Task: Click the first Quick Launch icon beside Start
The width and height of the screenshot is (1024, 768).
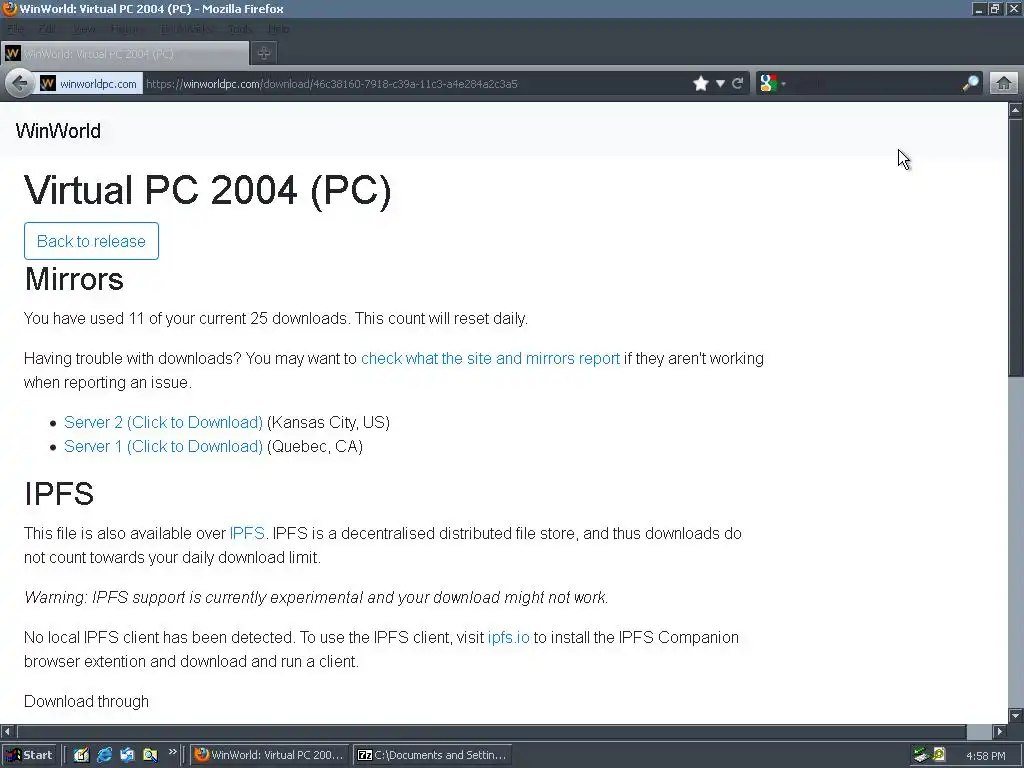Action: tap(81, 755)
